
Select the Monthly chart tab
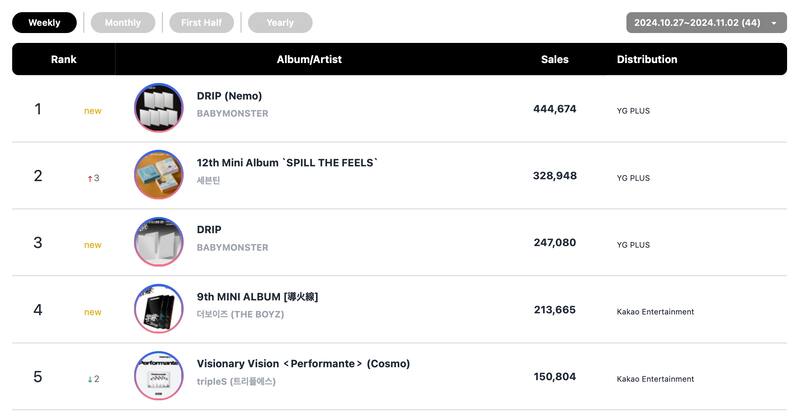[123, 23]
